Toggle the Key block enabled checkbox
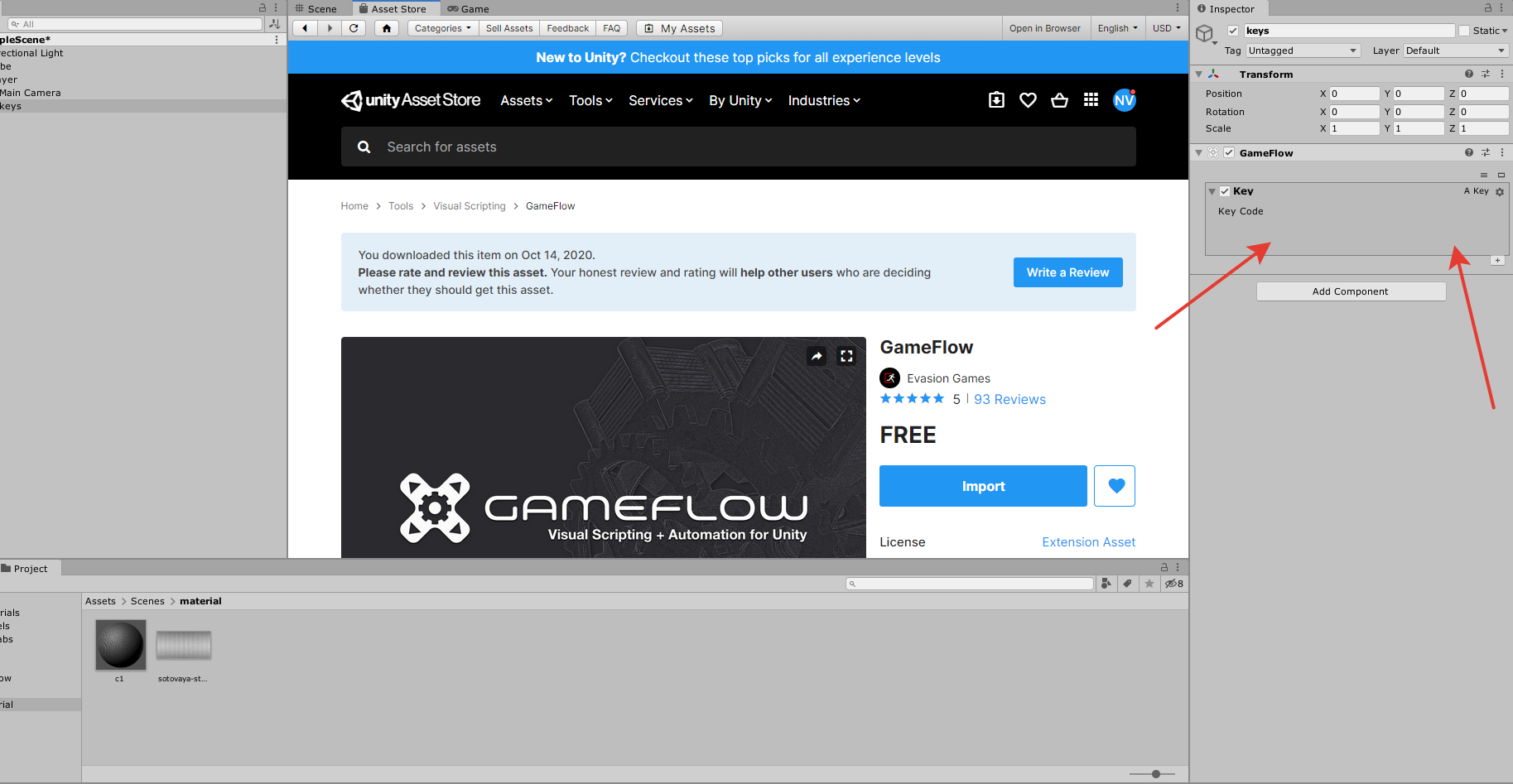The height and width of the screenshot is (784, 1513). 1225,191
